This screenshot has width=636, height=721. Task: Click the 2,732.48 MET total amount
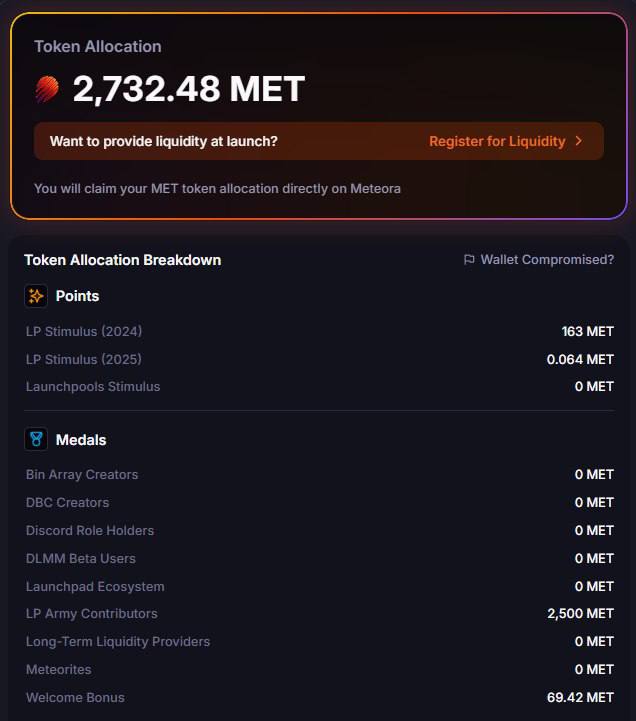click(189, 89)
